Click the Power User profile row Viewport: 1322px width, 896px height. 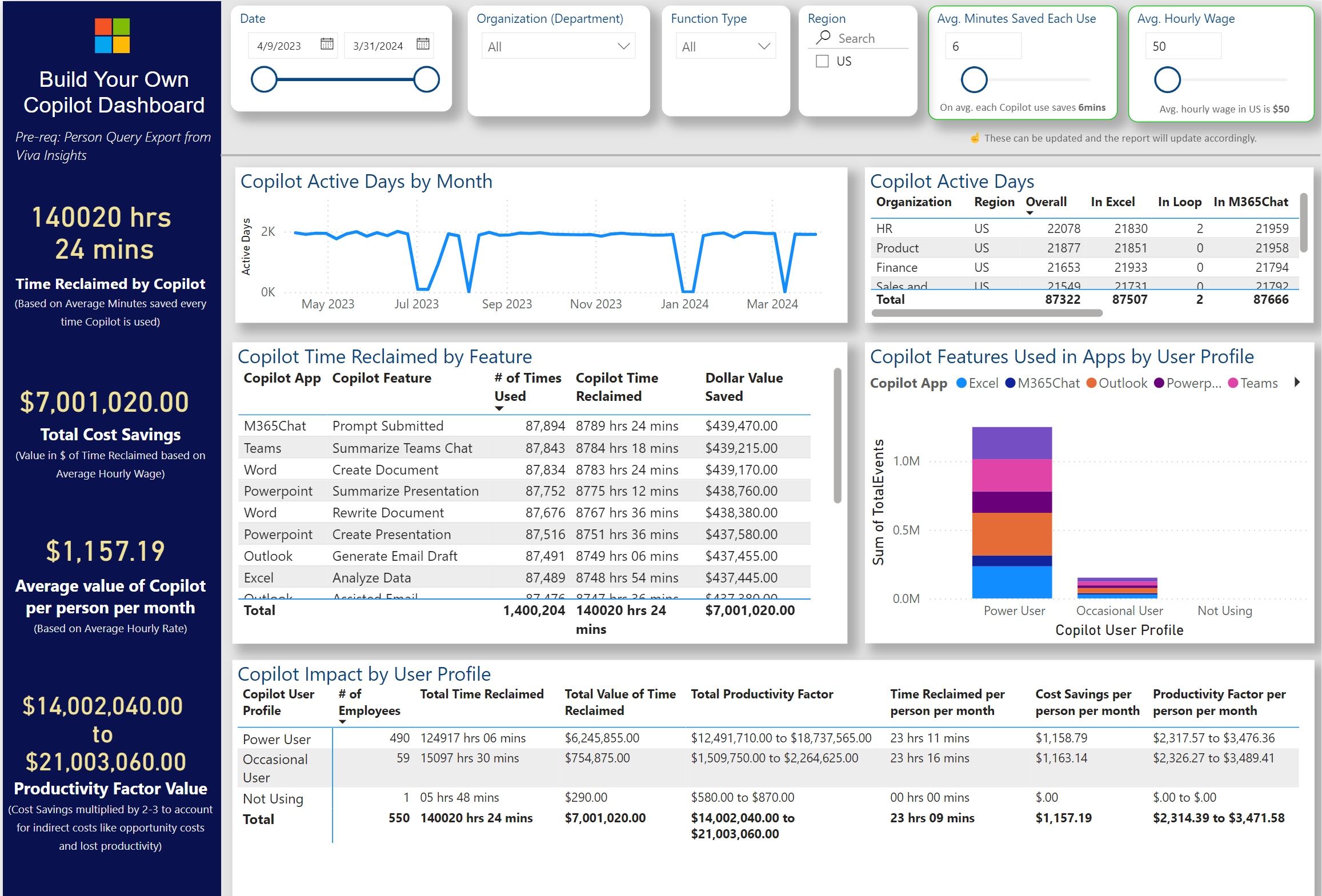point(768,738)
